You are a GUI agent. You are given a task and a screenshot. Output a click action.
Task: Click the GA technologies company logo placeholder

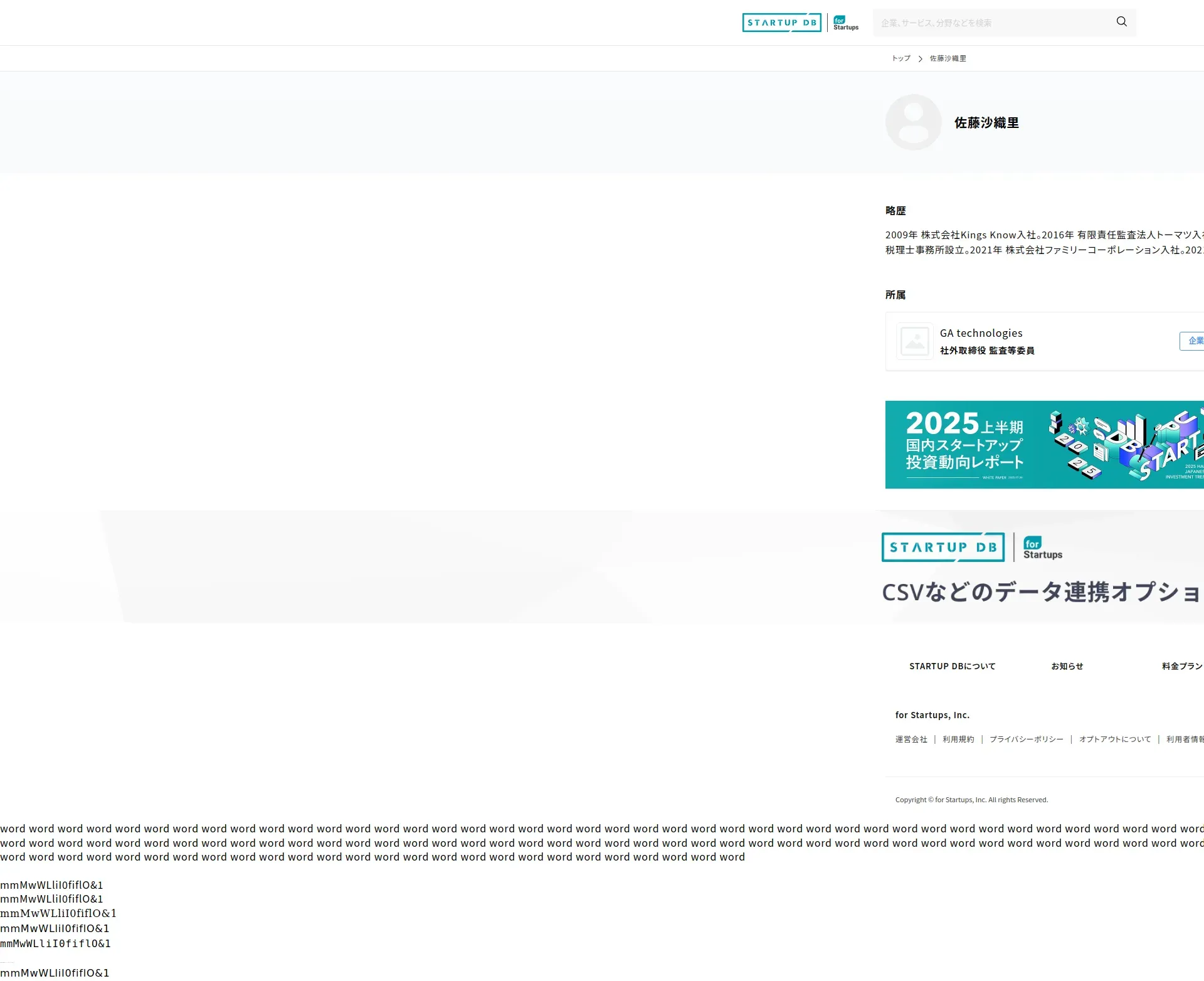[x=914, y=341]
